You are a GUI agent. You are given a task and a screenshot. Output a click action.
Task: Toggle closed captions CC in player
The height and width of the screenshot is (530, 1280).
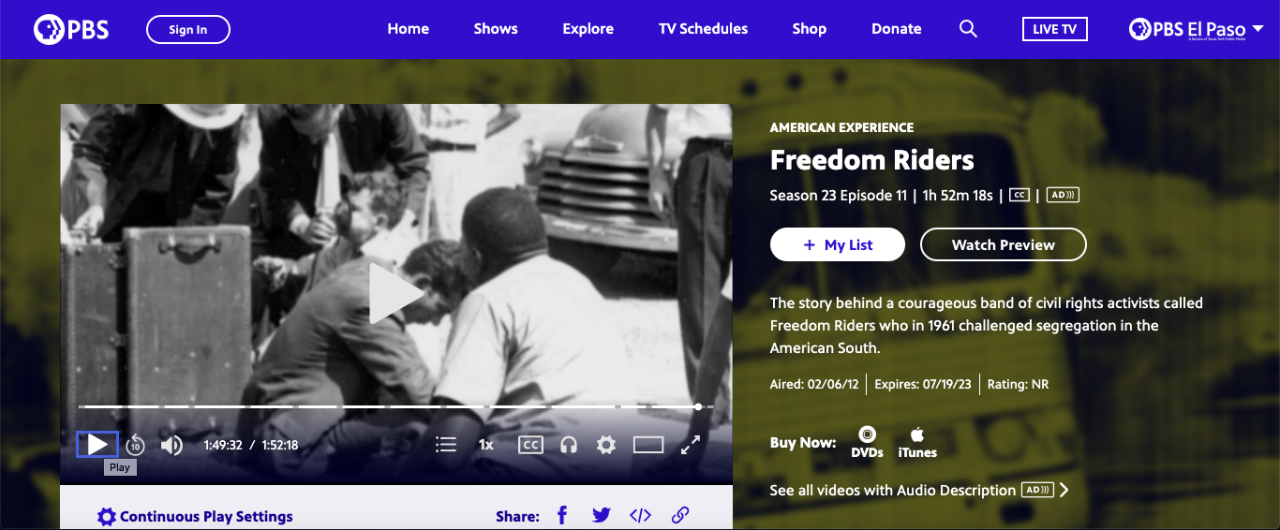coord(530,445)
